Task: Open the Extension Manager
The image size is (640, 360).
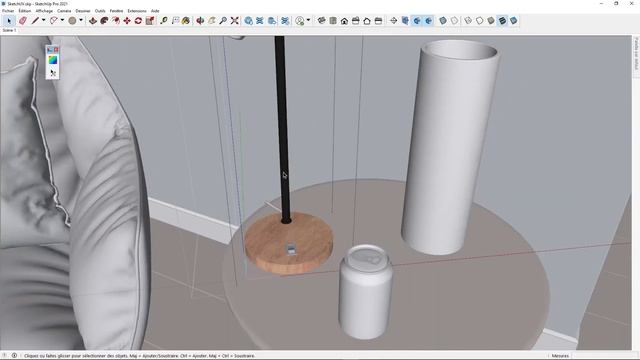Action: point(285,20)
